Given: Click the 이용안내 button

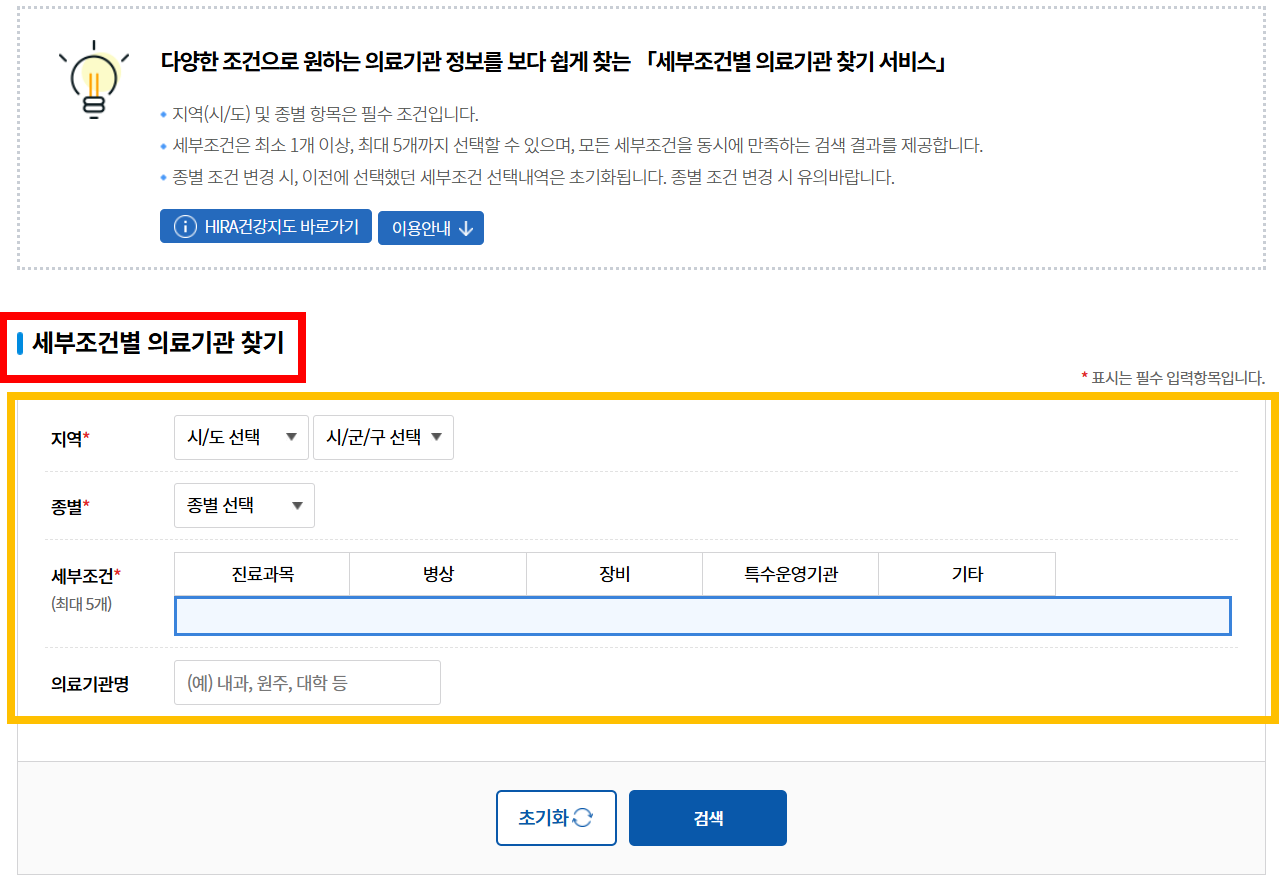Looking at the screenshot, I should point(430,227).
